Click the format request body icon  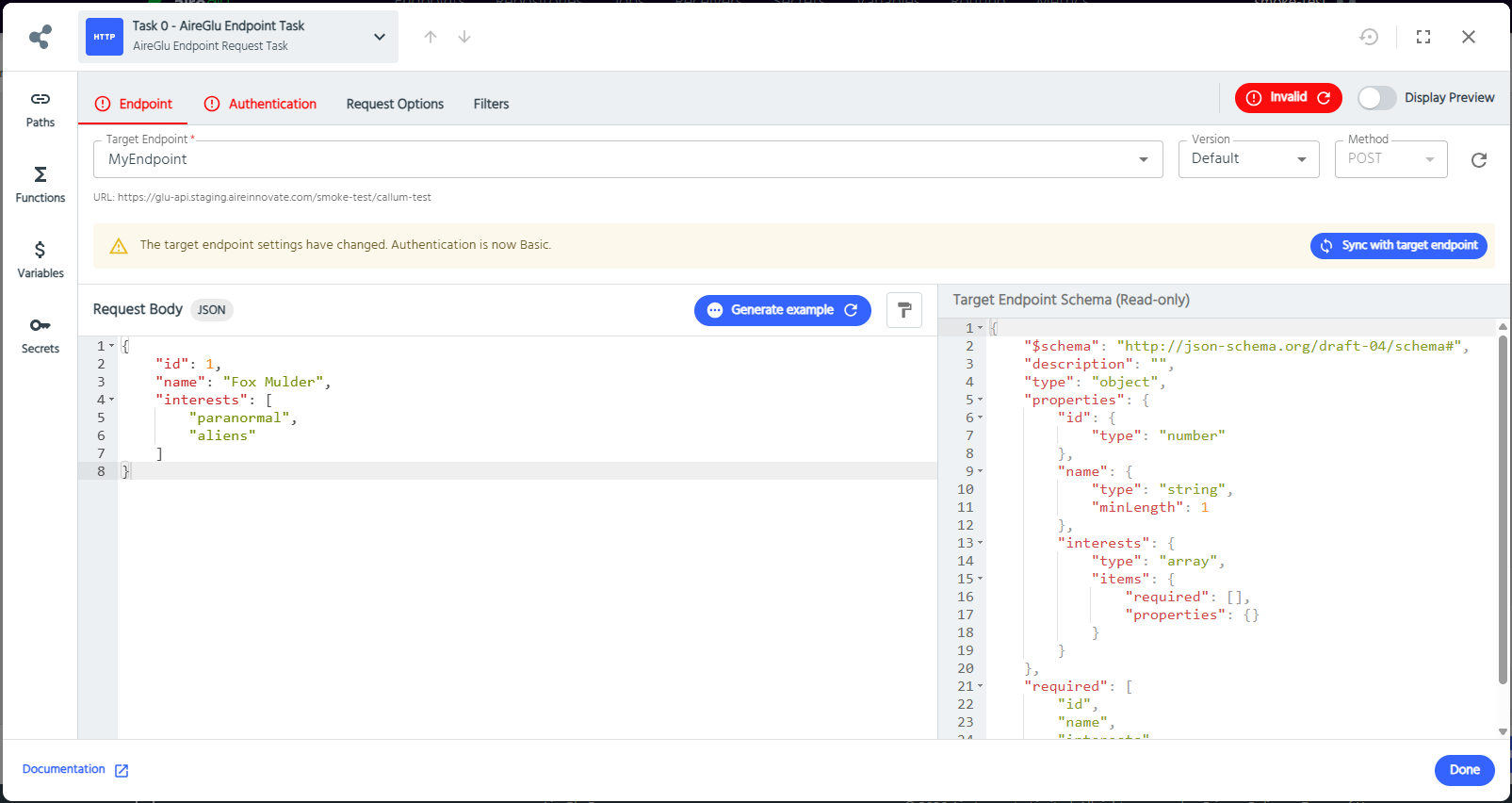tap(903, 310)
